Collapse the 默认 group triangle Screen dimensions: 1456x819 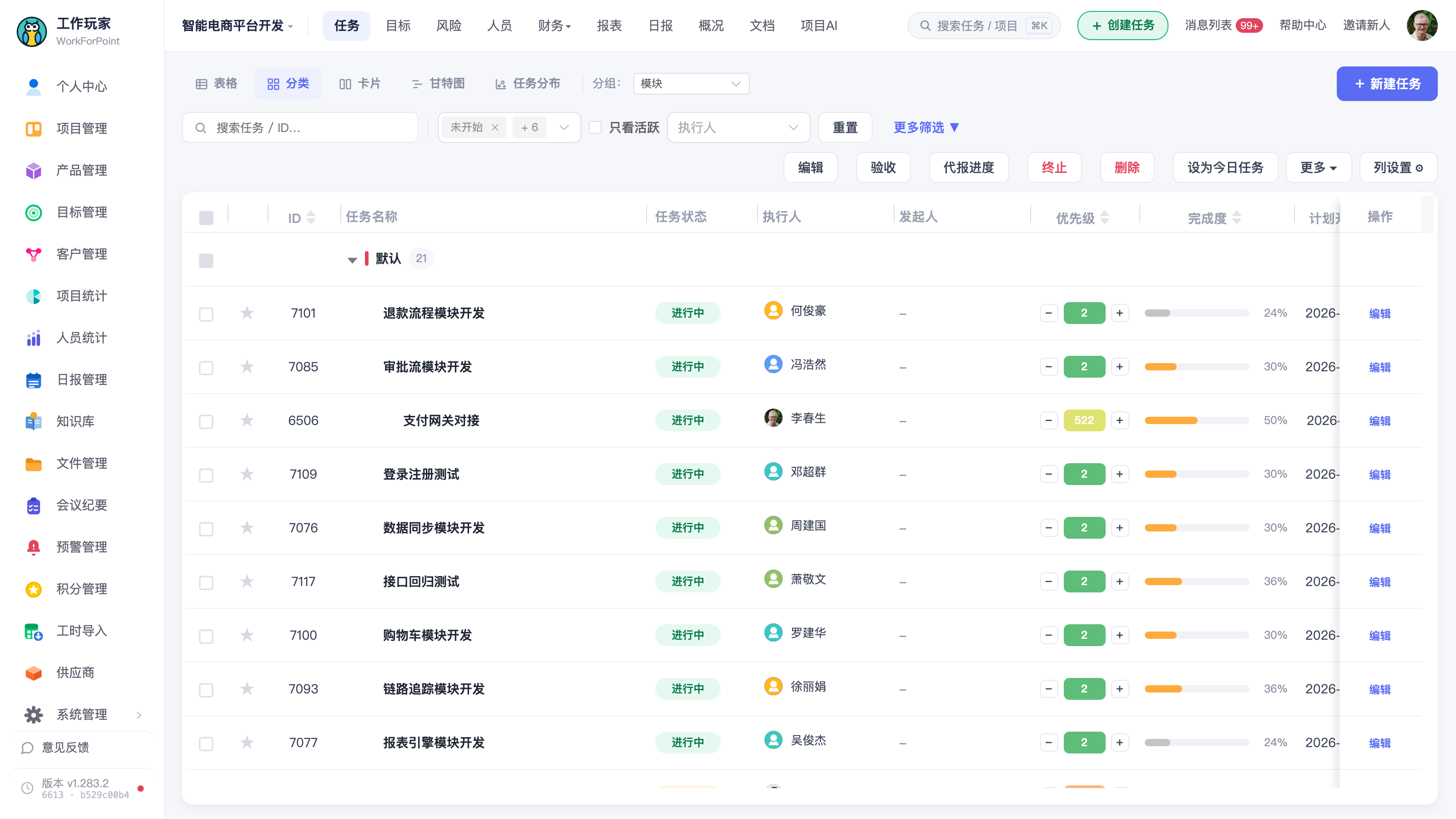click(352, 260)
